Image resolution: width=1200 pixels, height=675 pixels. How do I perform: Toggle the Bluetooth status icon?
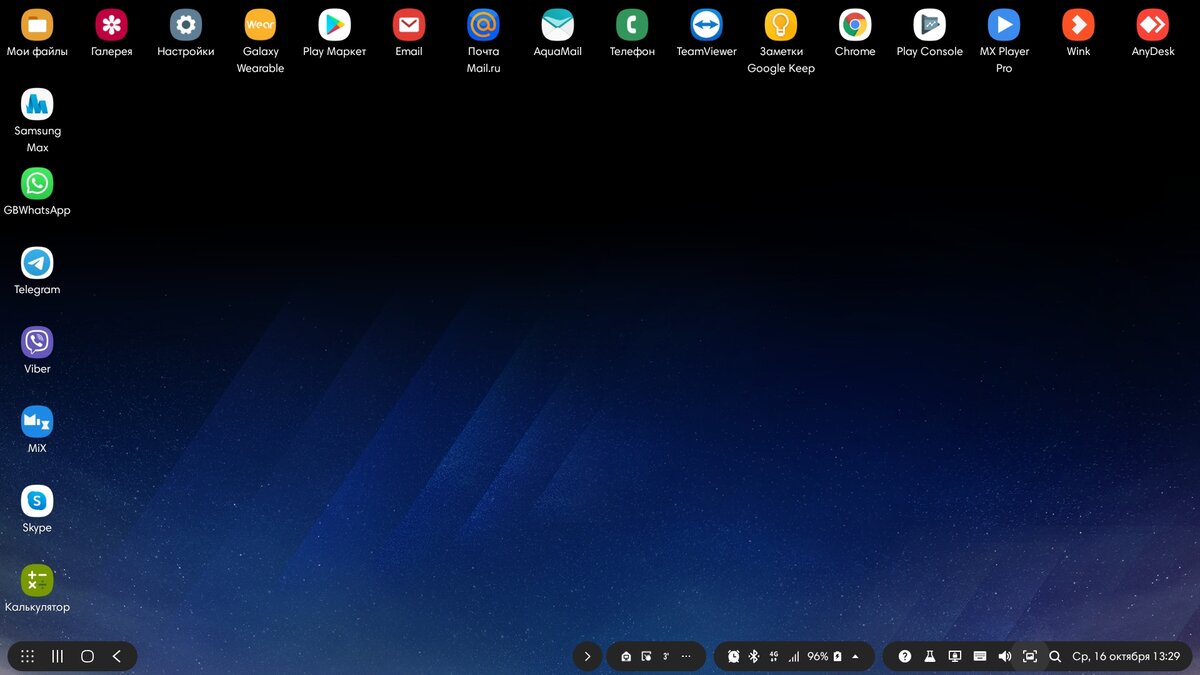755,656
